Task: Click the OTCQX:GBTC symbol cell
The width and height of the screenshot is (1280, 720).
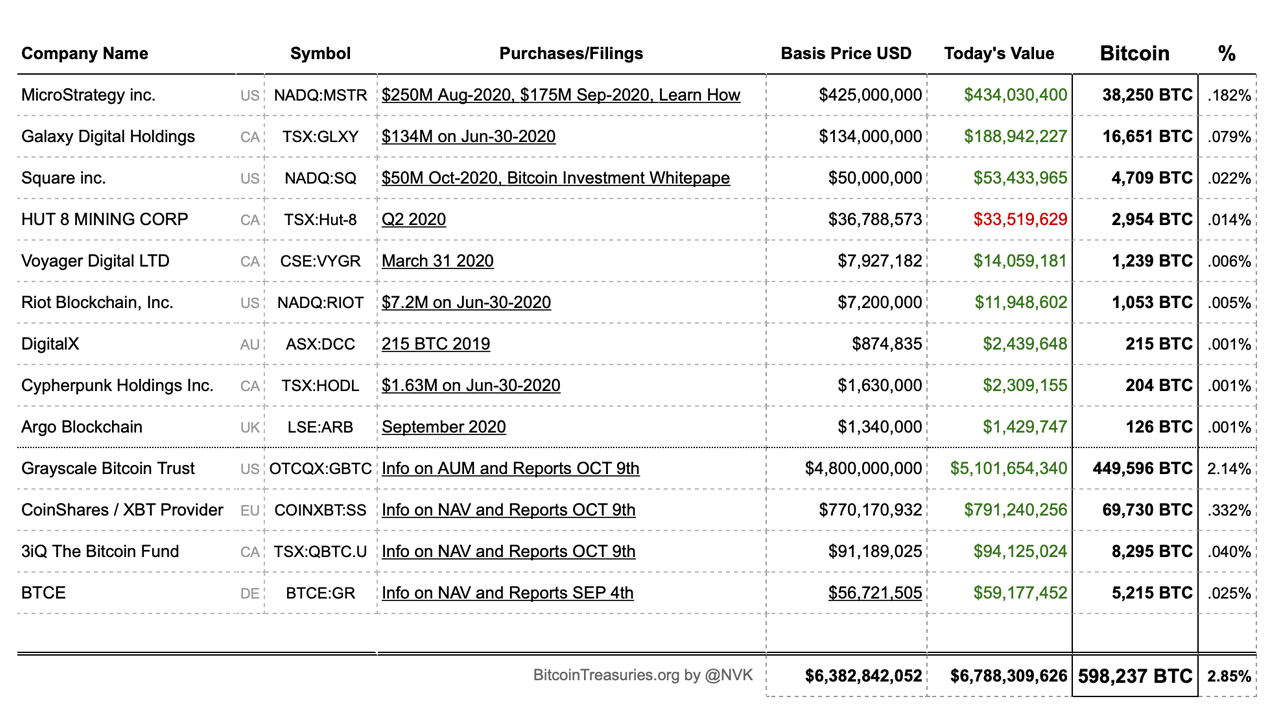Action: tap(320, 469)
